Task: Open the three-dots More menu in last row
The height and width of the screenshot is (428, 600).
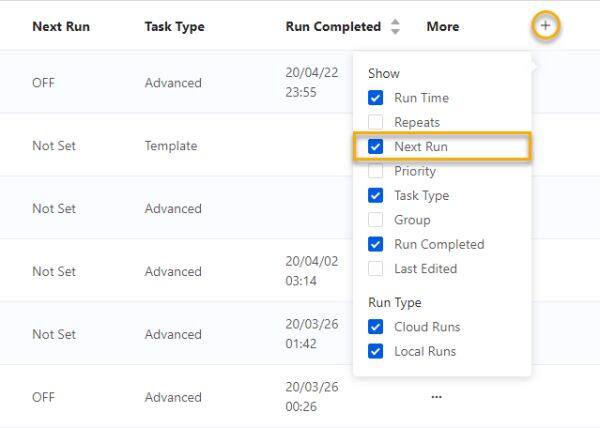Action: point(437,397)
